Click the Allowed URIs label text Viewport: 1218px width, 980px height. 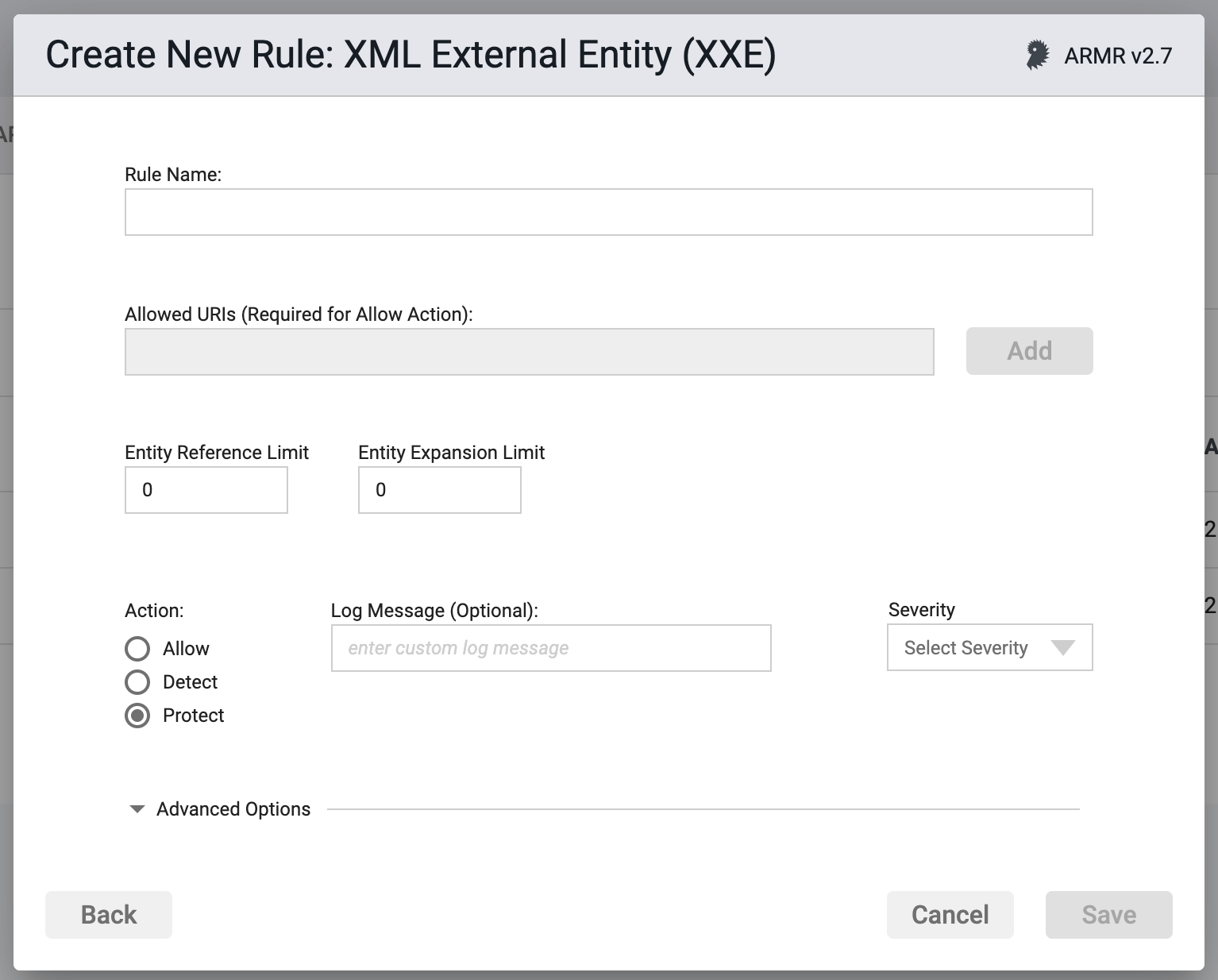(x=299, y=314)
